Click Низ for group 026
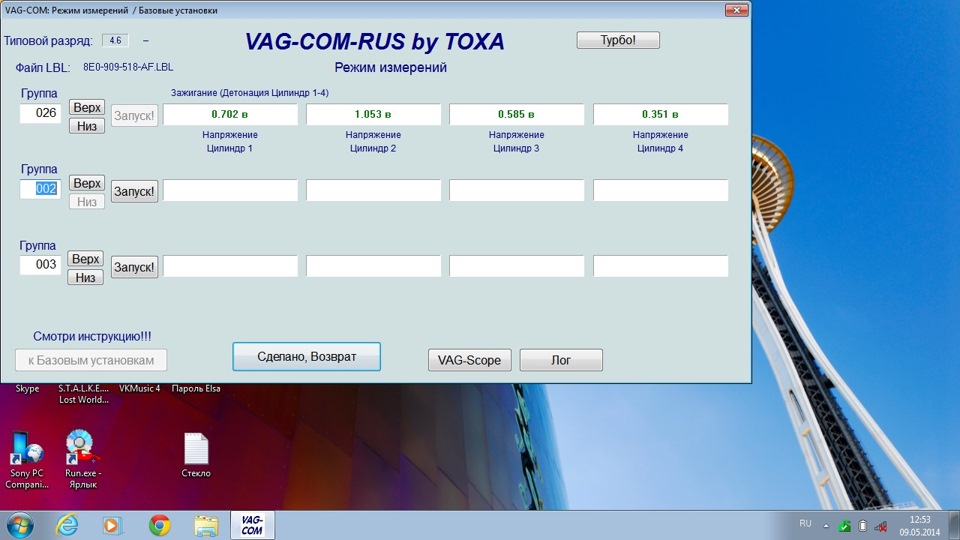The image size is (960, 540). pyautogui.click(x=86, y=126)
